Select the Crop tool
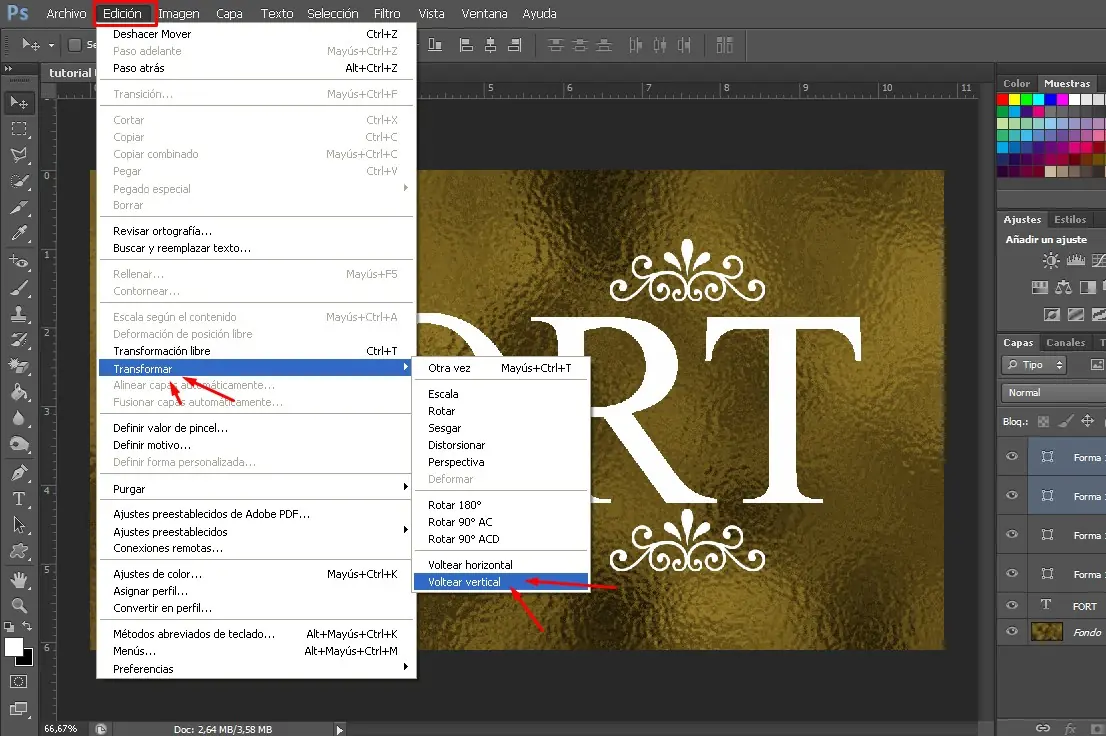This screenshot has height=736, width=1106. [x=19, y=207]
